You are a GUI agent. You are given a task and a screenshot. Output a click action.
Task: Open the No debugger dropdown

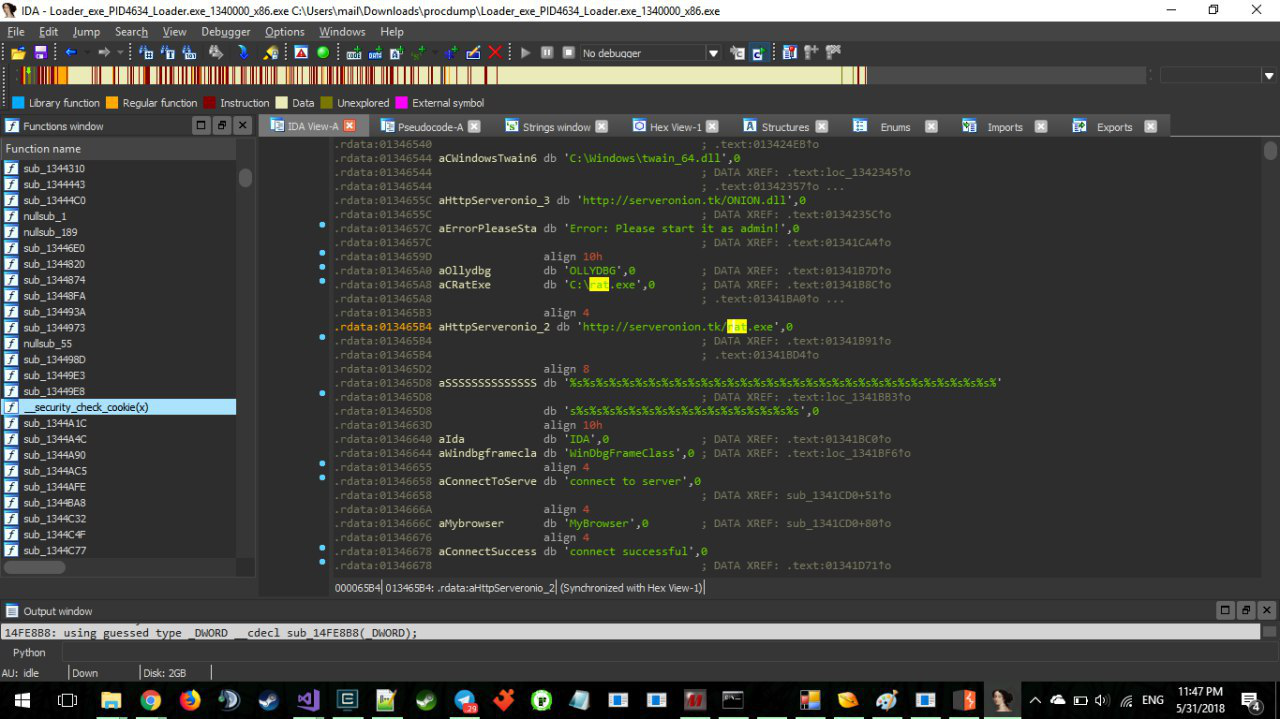tap(713, 53)
